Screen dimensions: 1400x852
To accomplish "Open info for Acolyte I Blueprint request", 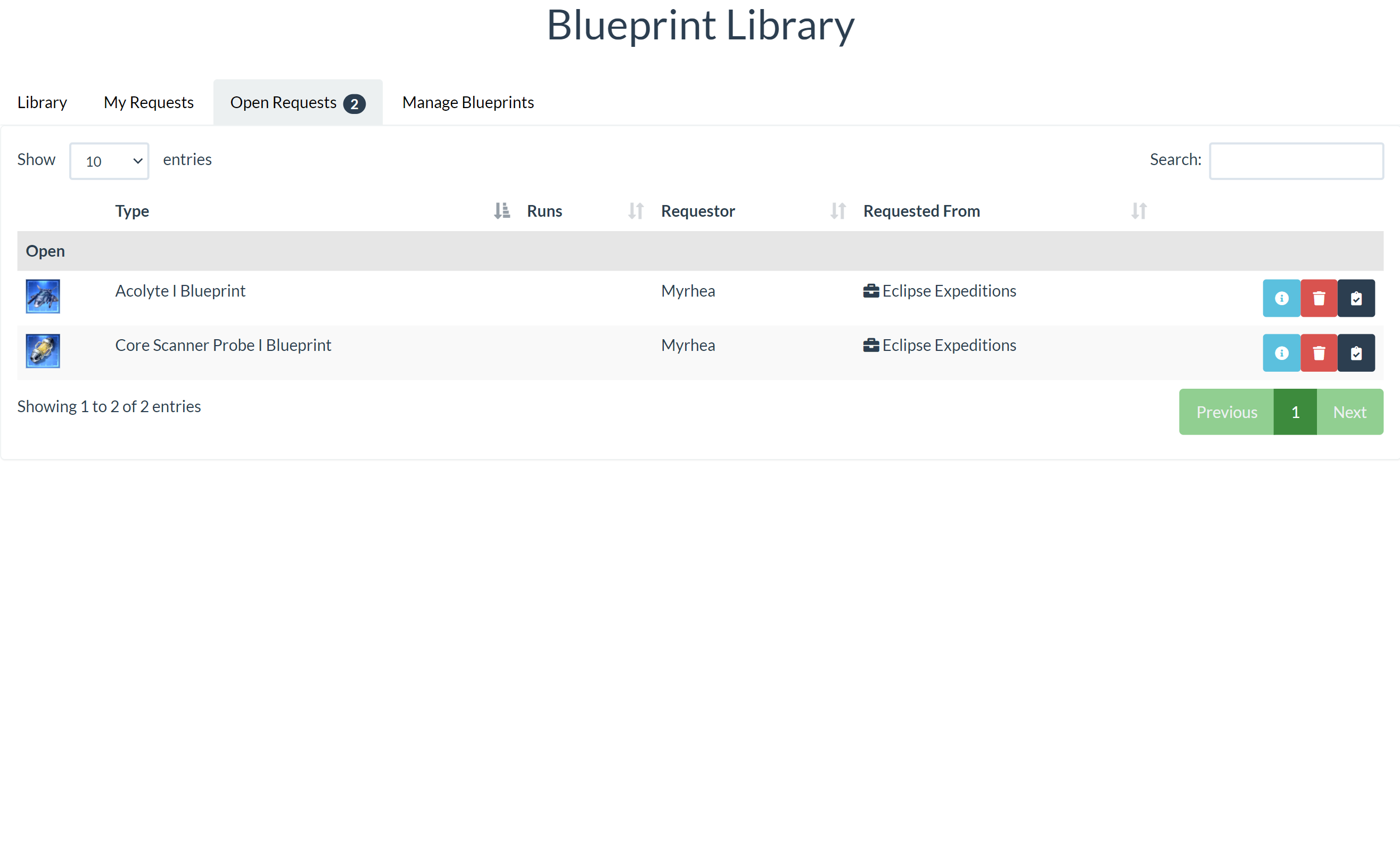I will click(x=1281, y=298).
